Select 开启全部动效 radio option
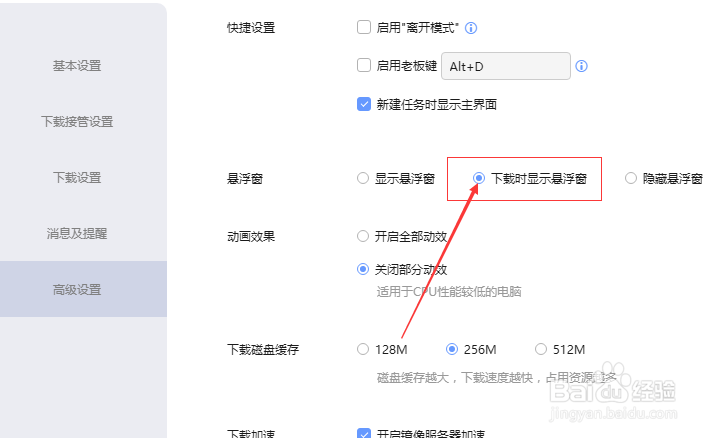This screenshot has width=716, height=438. point(363,236)
